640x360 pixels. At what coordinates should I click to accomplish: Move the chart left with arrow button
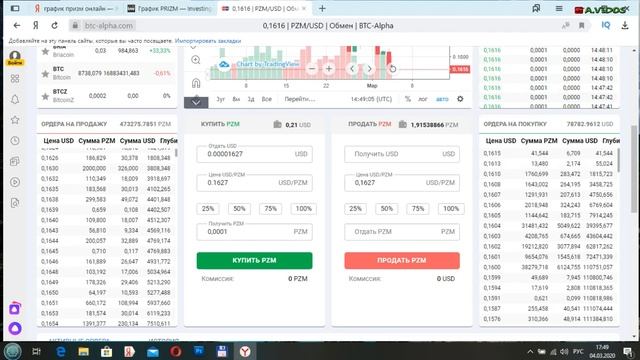[352, 69]
